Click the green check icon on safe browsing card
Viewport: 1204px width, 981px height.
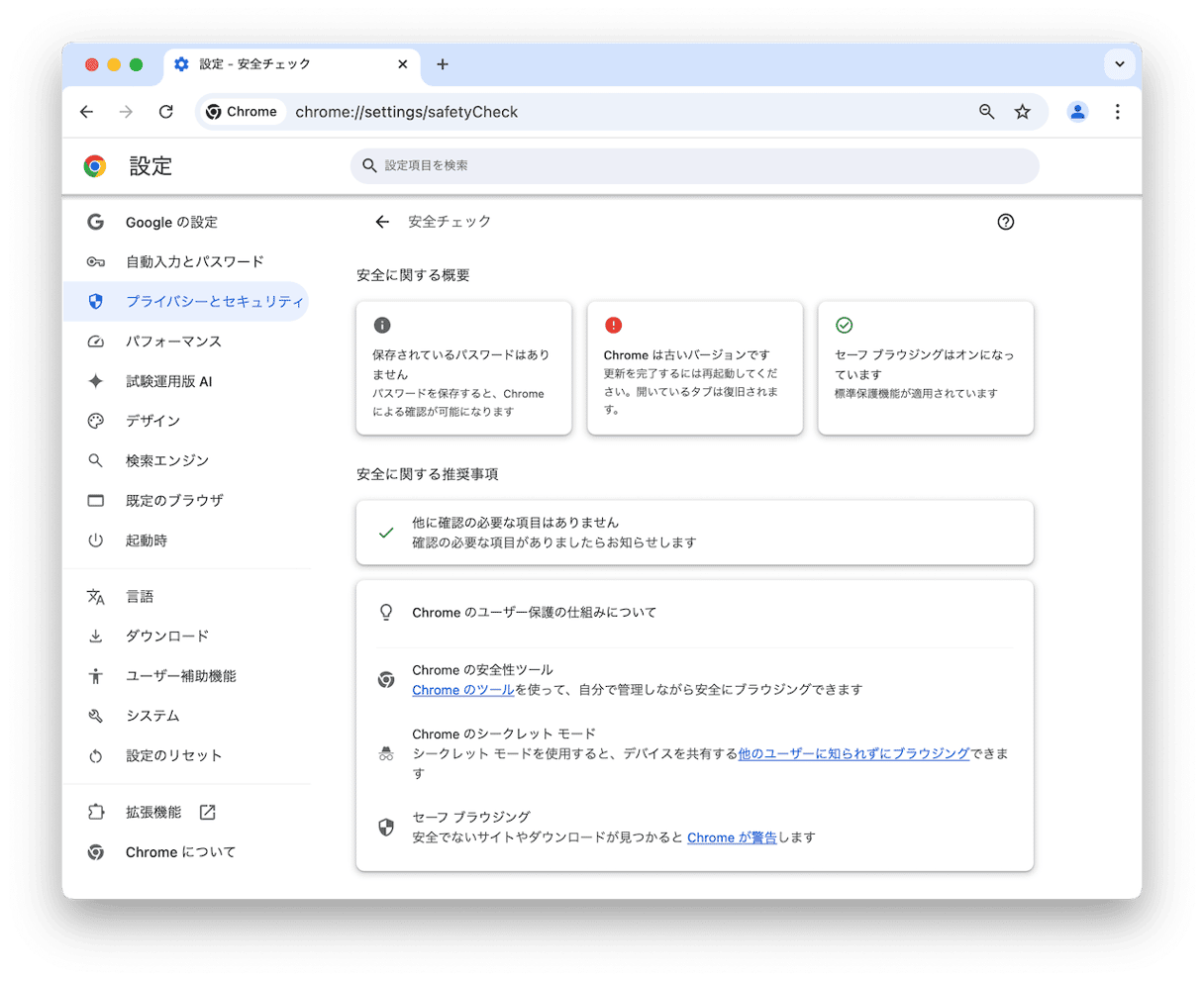coord(845,325)
